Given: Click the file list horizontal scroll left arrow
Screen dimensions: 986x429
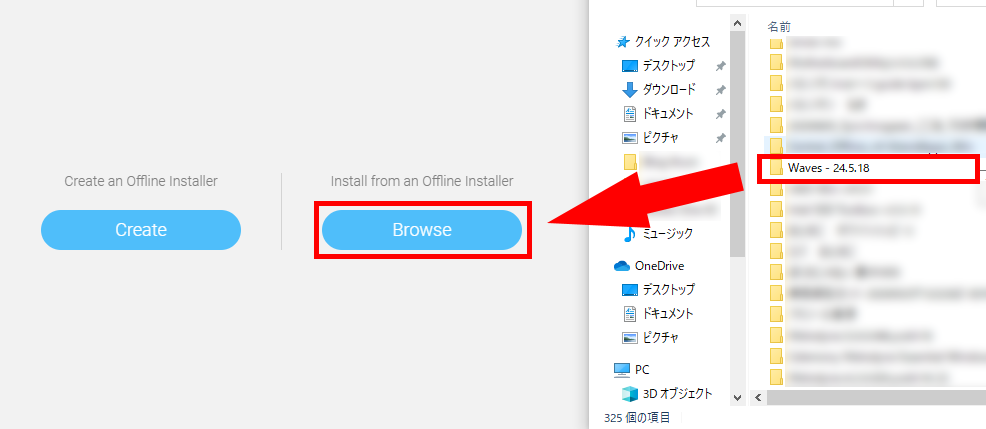Looking at the screenshot, I should (x=759, y=398).
